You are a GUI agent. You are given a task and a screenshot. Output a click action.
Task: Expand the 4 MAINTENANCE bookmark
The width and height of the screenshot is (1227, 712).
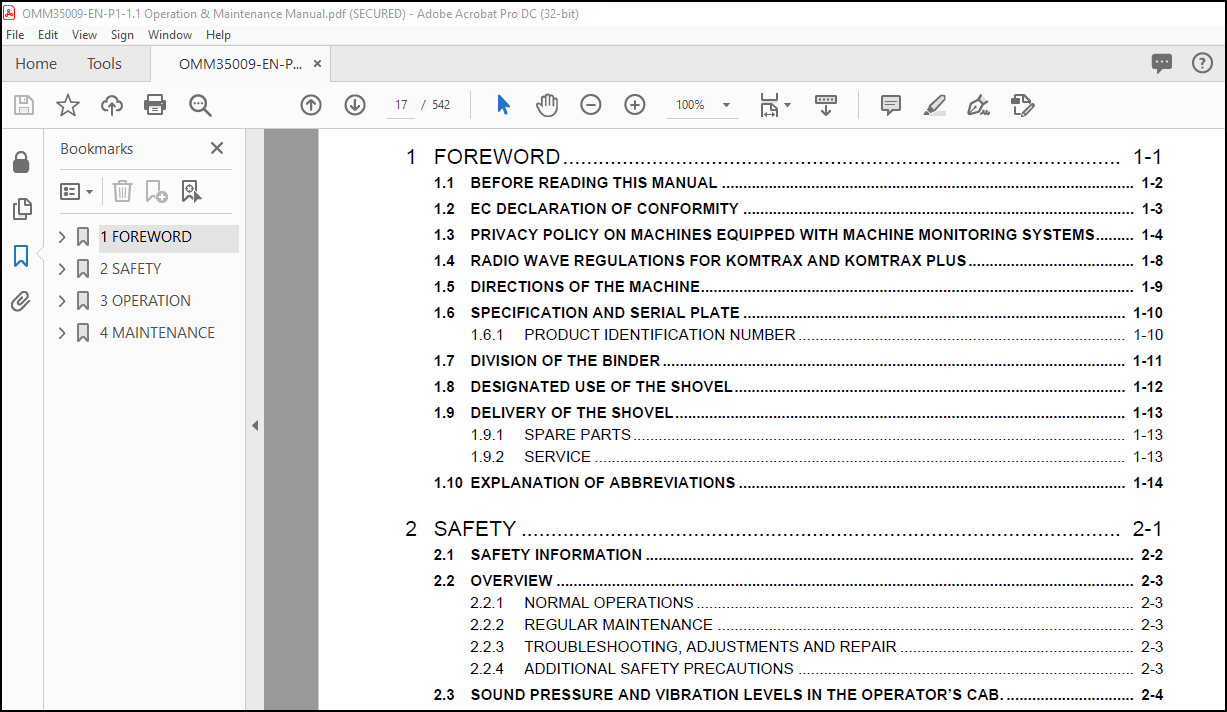point(62,333)
